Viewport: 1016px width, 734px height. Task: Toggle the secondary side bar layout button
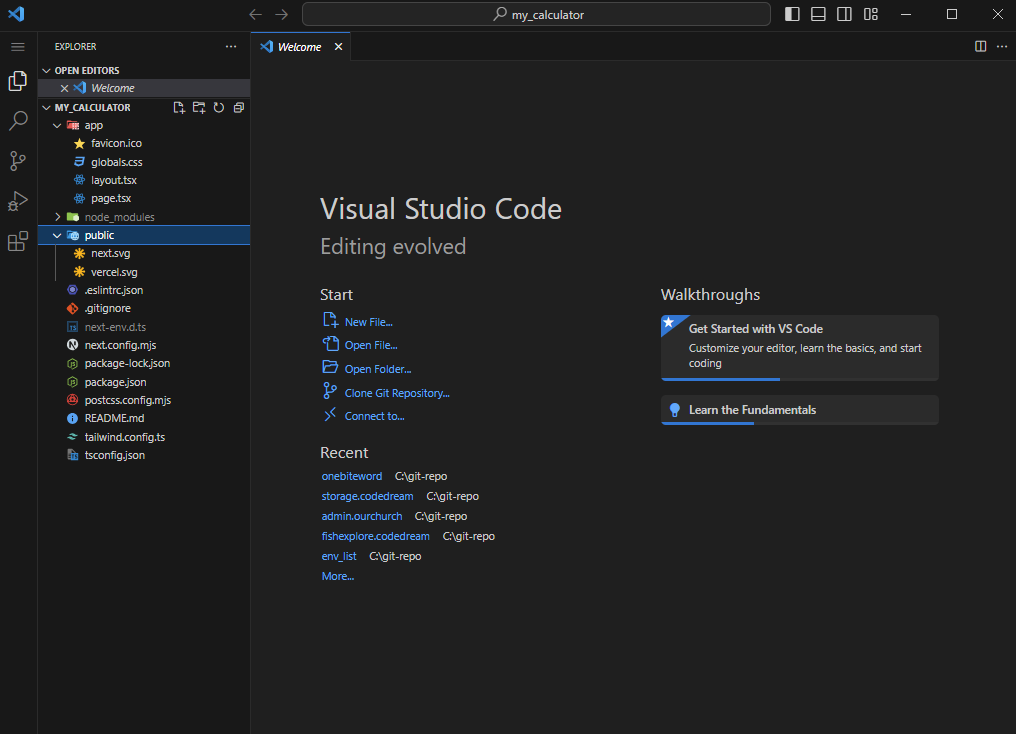coord(844,14)
